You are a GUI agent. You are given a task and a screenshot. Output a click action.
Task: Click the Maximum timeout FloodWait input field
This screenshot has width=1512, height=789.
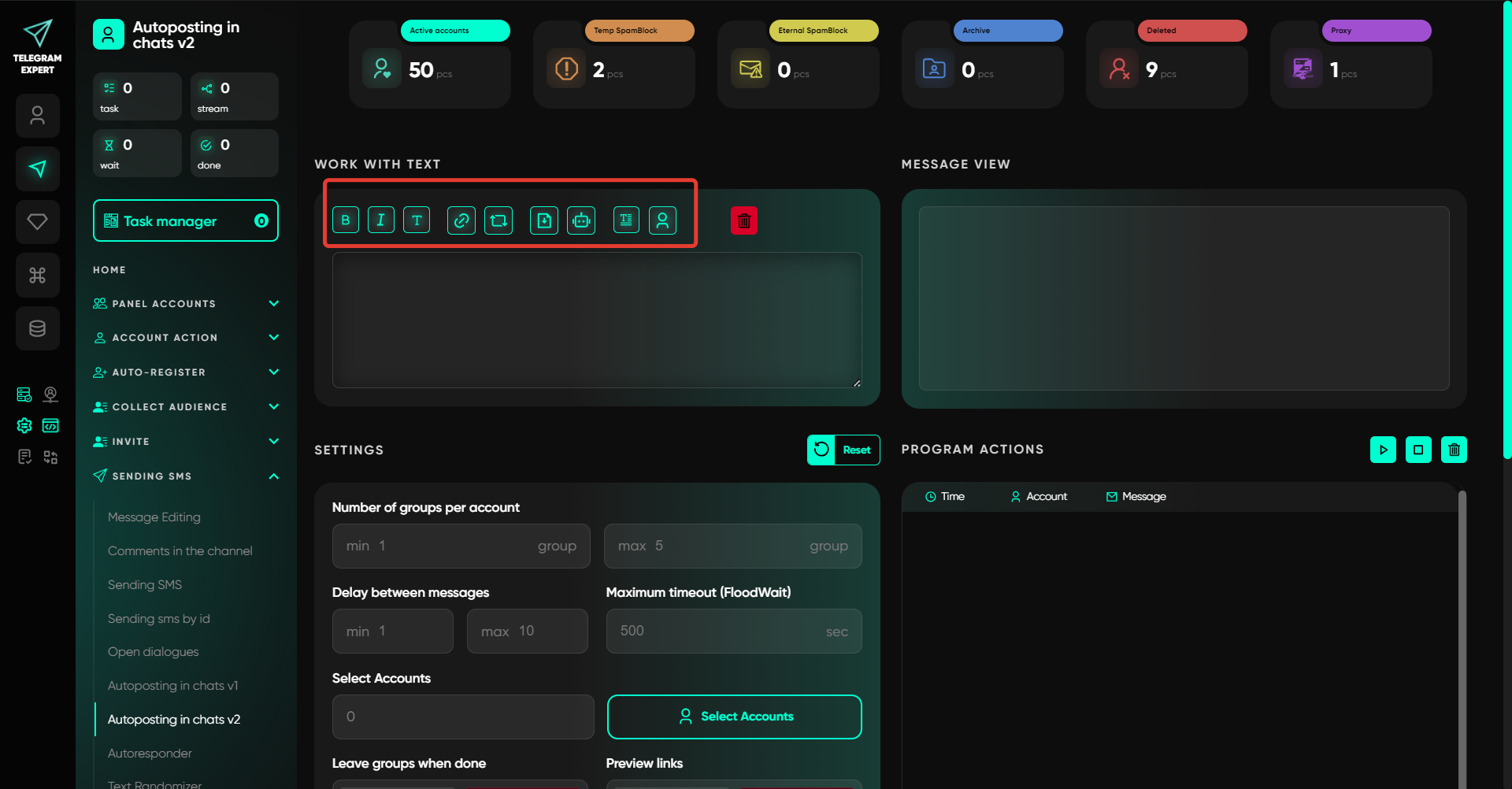[733, 632]
